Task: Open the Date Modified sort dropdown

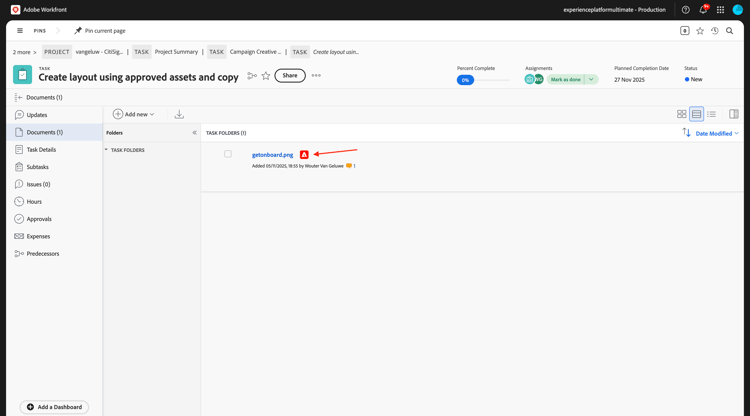Action: (x=717, y=133)
